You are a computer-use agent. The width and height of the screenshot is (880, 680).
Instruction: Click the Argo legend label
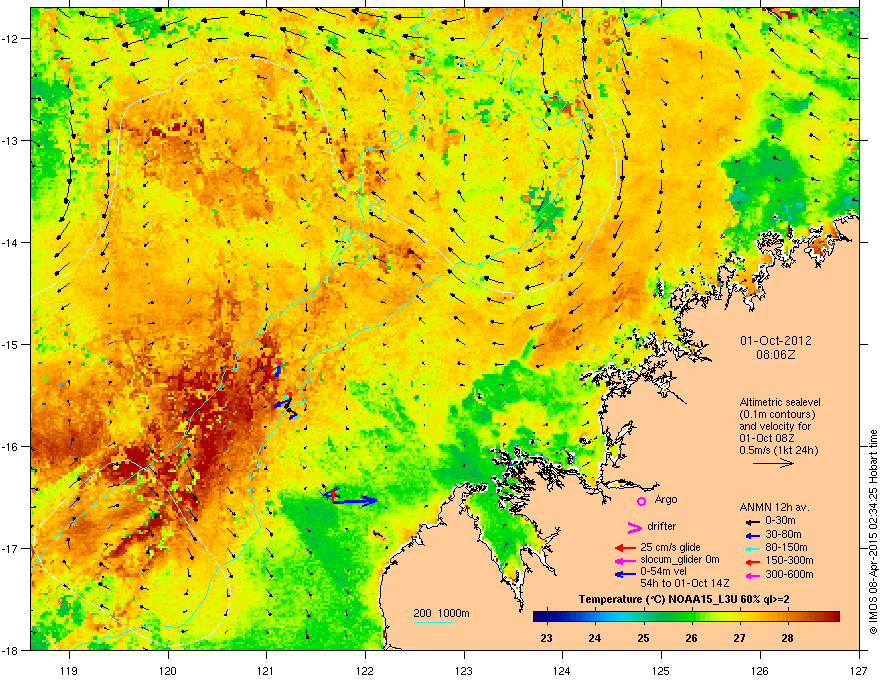click(666, 499)
